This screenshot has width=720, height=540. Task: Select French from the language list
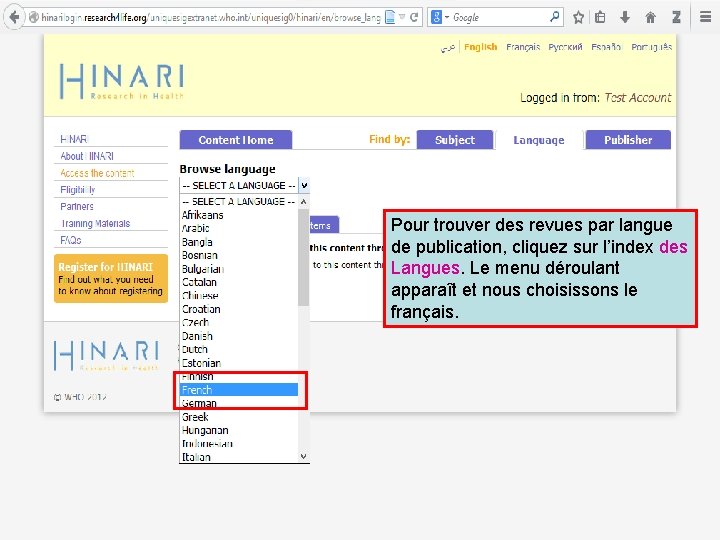point(239,390)
